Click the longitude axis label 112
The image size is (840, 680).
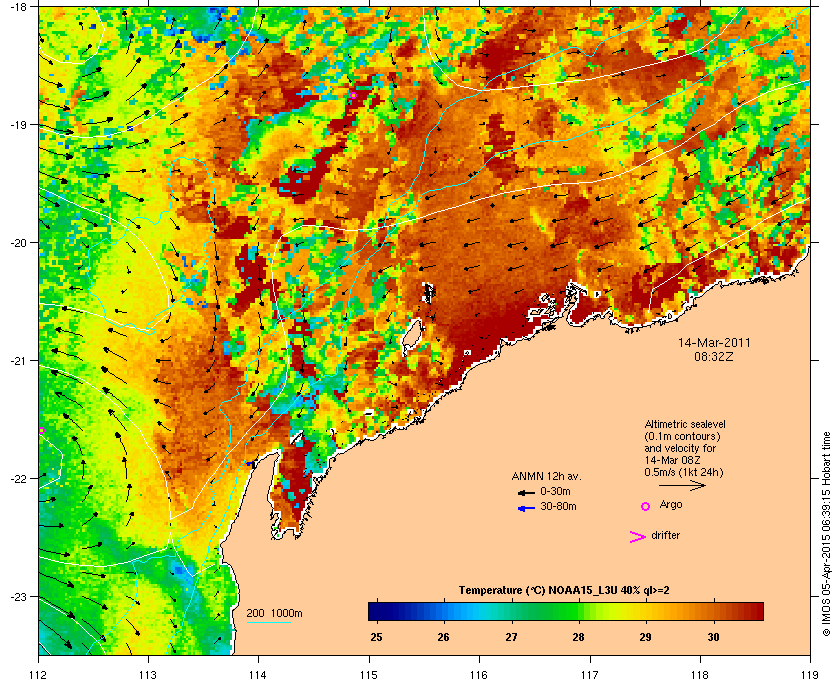(39, 674)
